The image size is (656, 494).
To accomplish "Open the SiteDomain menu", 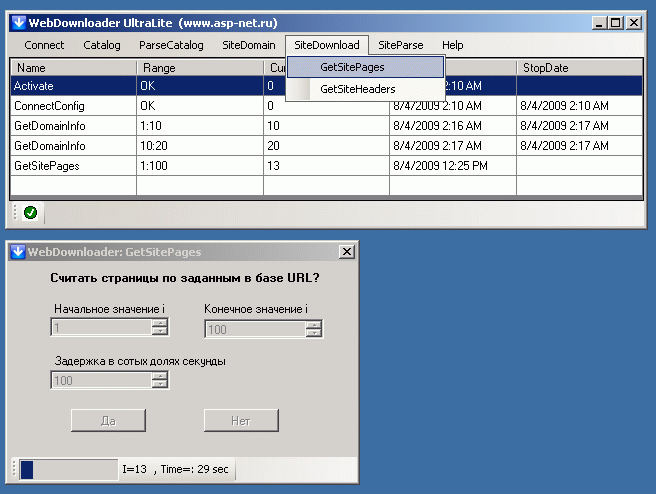I will 249,45.
